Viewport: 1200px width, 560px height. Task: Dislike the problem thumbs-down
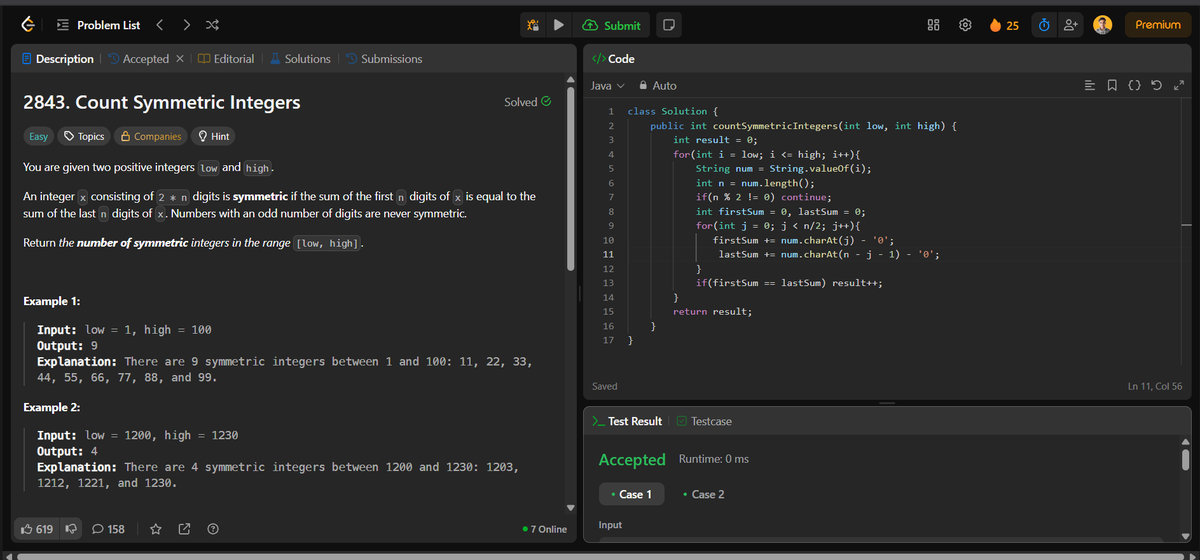click(x=71, y=529)
